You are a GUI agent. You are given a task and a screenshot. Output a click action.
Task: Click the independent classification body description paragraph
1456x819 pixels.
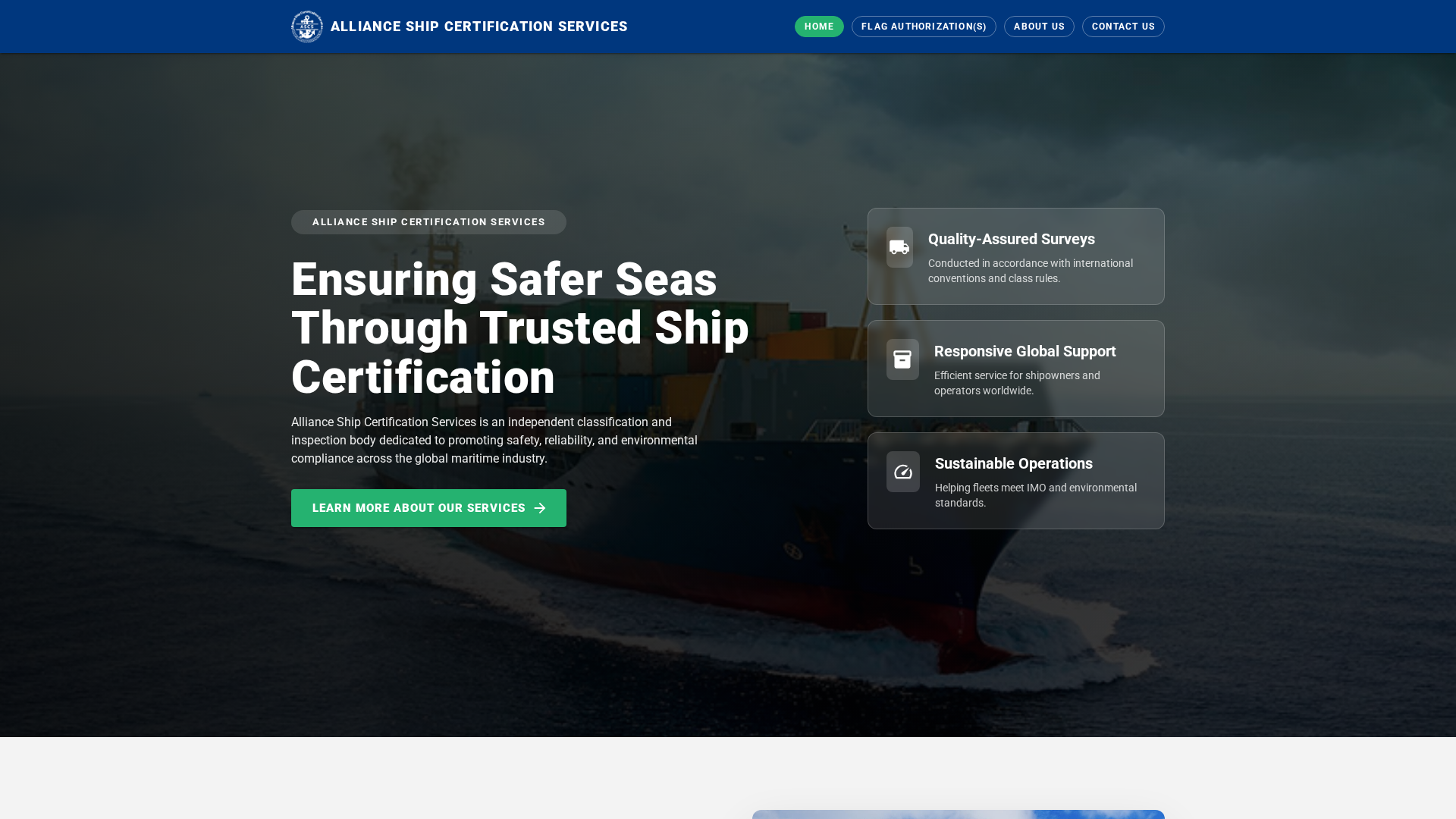point(494,441)
